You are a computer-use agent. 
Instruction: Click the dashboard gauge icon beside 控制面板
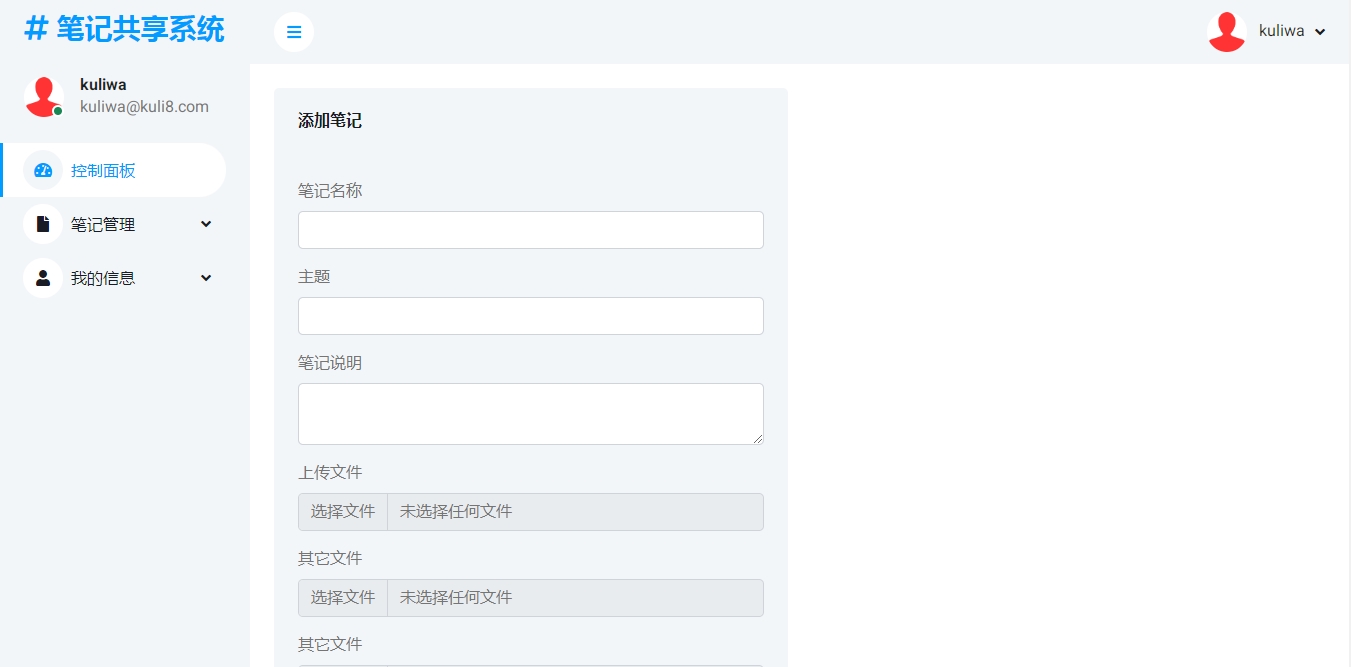[x=43, y=170]
